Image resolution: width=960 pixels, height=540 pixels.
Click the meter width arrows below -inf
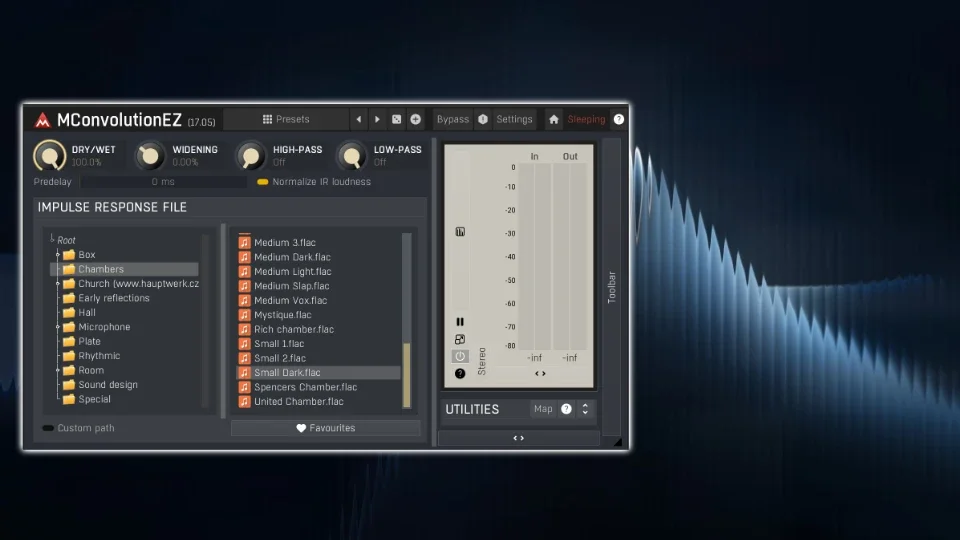click(x=540, y=373)
